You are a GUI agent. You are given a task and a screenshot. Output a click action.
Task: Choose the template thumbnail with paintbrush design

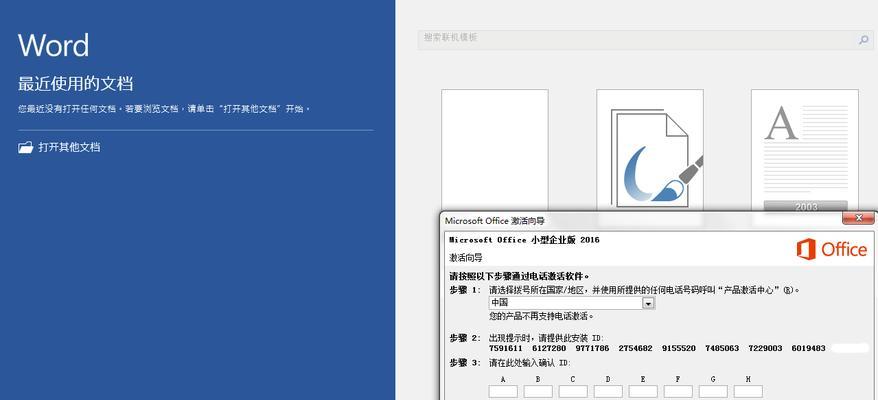pos(650,150)
